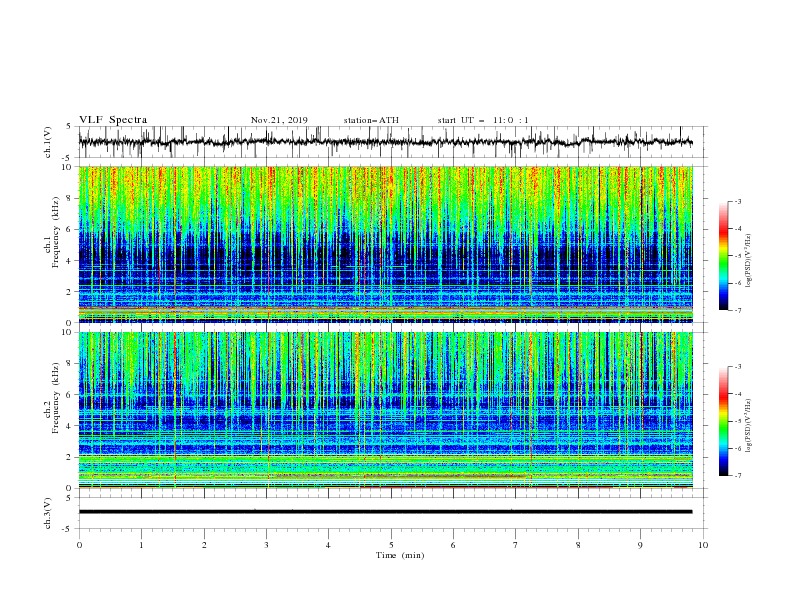Click the time axis tick label '3'

(266, 545)
